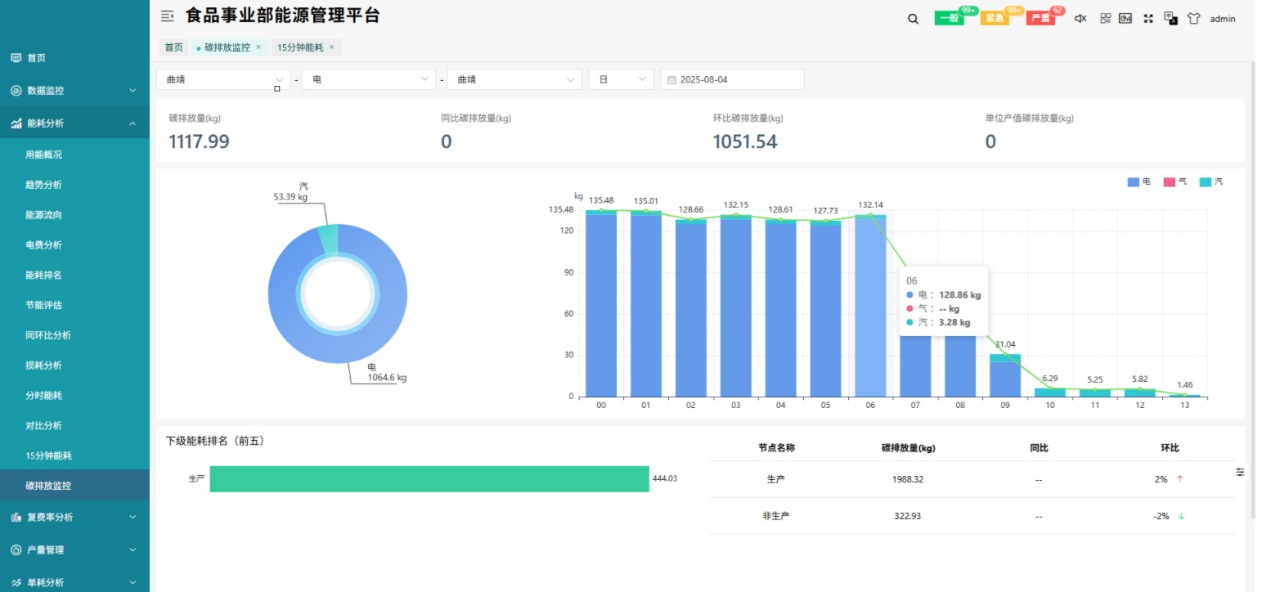Open the search magnifier icon
This screenshot has width=1271, height=592.
coord(913,18)
